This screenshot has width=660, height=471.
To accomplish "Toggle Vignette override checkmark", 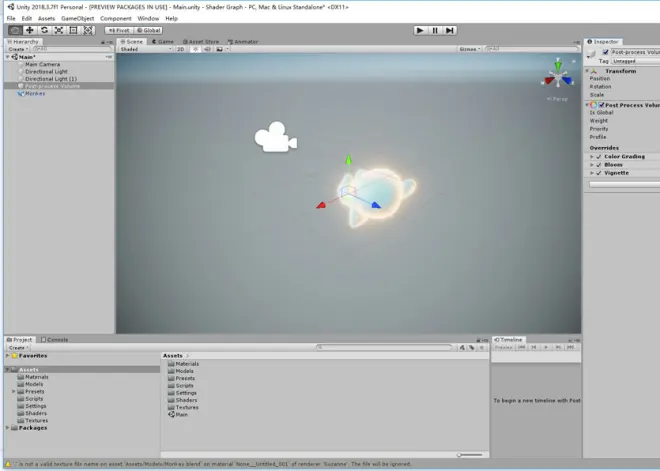I will (599, 173).
